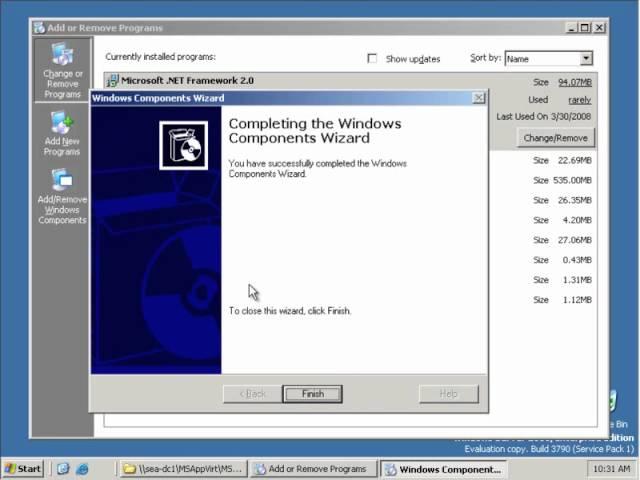
Task: Click the Help button in the wizard
Action: 449,394
